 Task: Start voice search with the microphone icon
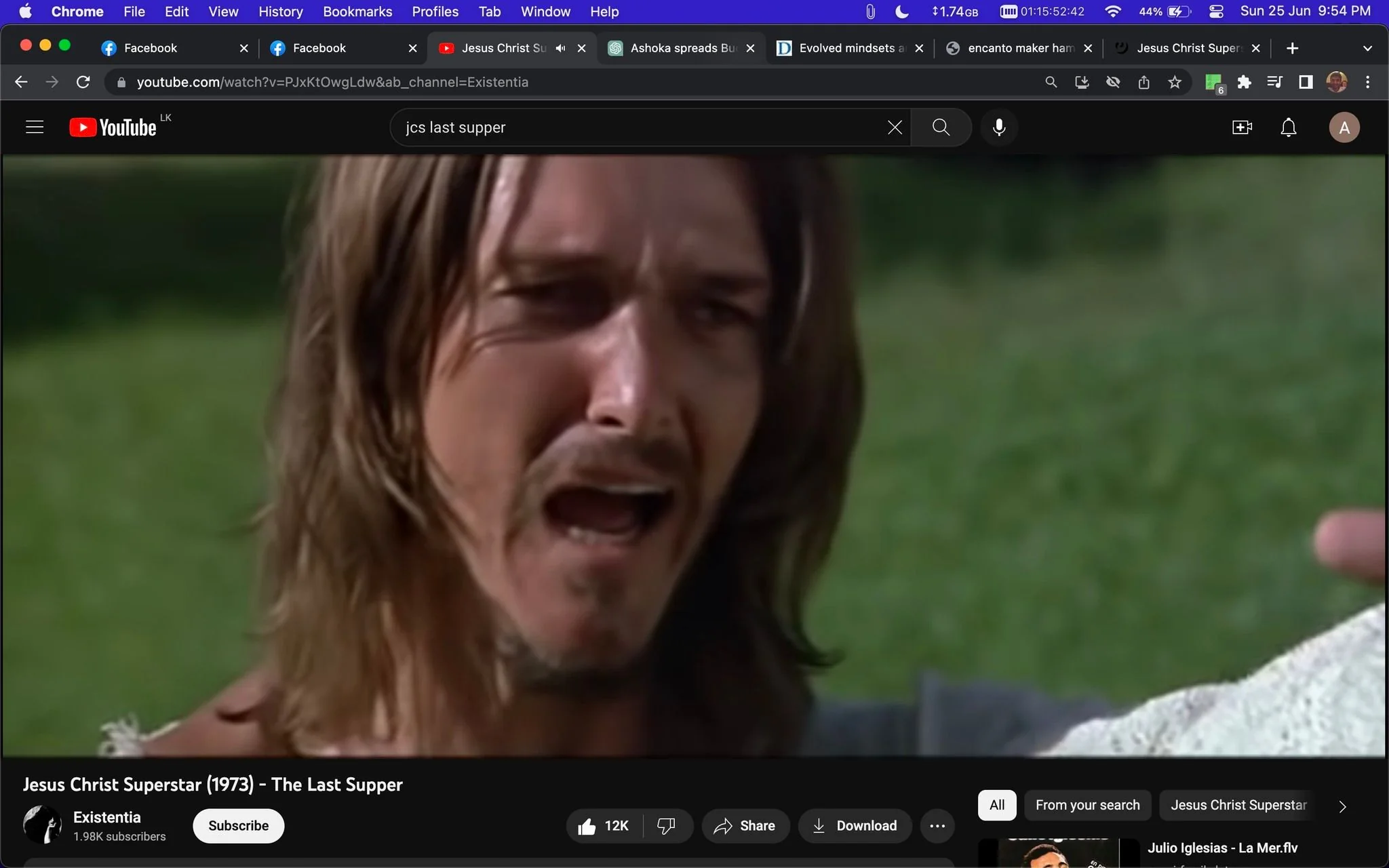tap(998, 127)
